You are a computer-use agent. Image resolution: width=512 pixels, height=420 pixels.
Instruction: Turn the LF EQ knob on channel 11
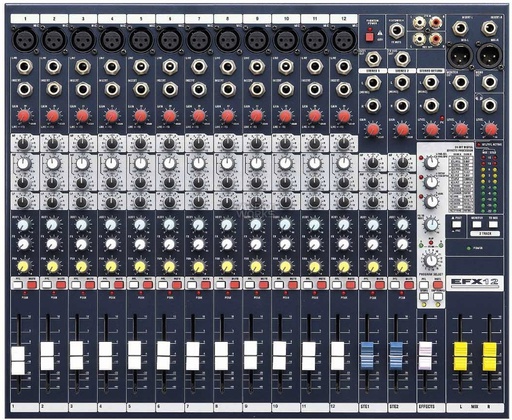[x=314, y=202]
